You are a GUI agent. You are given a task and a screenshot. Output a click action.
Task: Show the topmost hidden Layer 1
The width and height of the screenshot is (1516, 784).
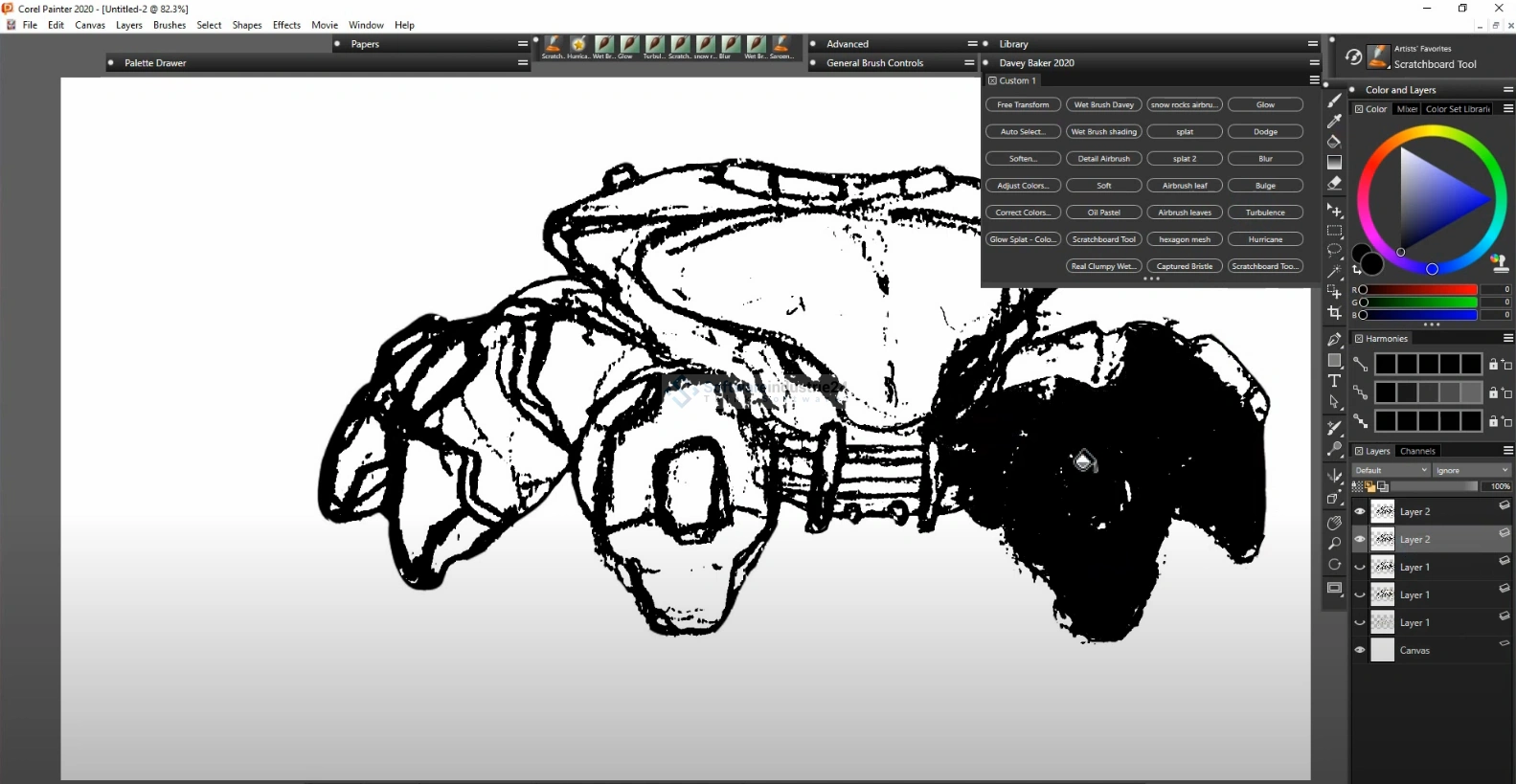coord(1360,567)
